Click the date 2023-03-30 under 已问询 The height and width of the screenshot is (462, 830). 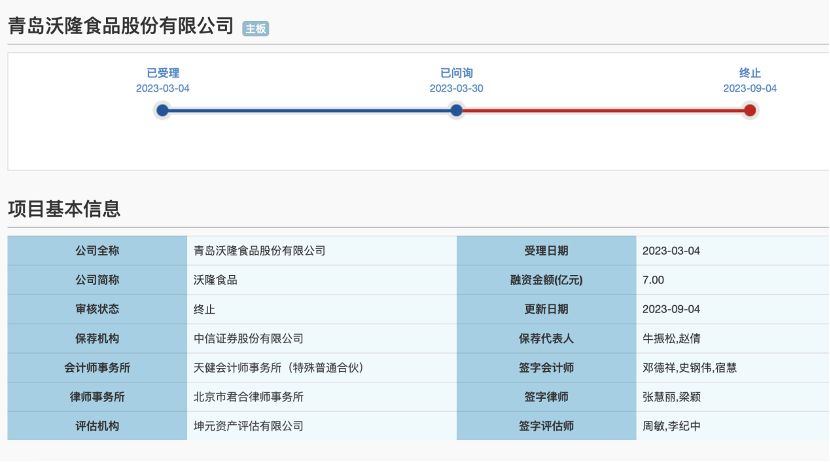tap(456, 88)
